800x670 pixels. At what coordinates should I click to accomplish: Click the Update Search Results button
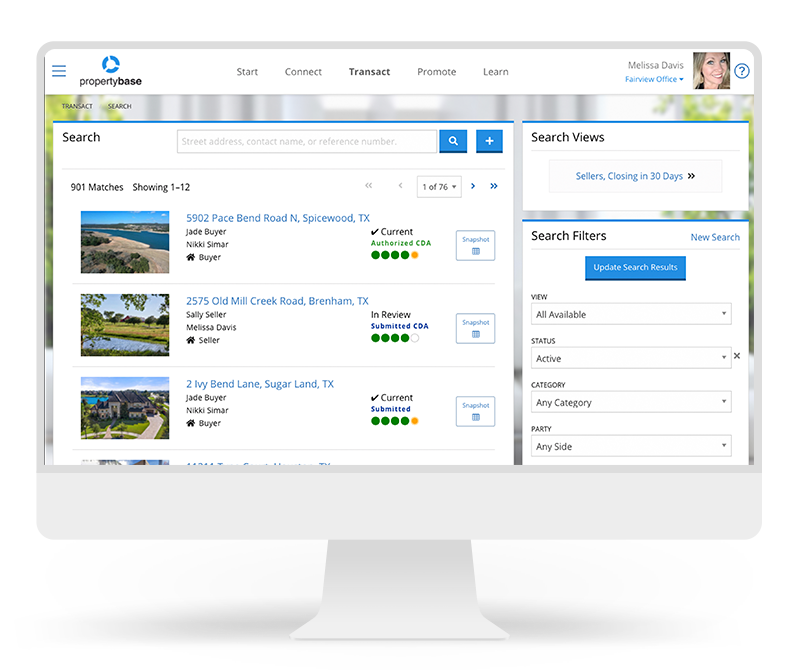point(635,268)
